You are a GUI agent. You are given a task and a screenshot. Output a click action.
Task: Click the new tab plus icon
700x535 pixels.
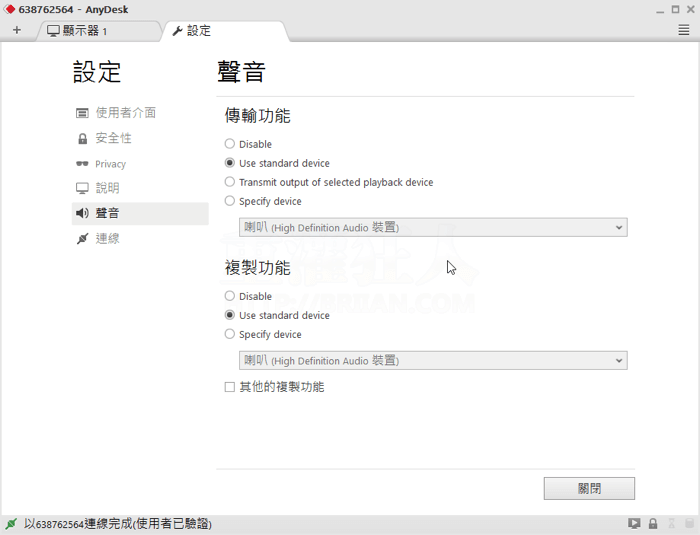(x=16, y=30)
